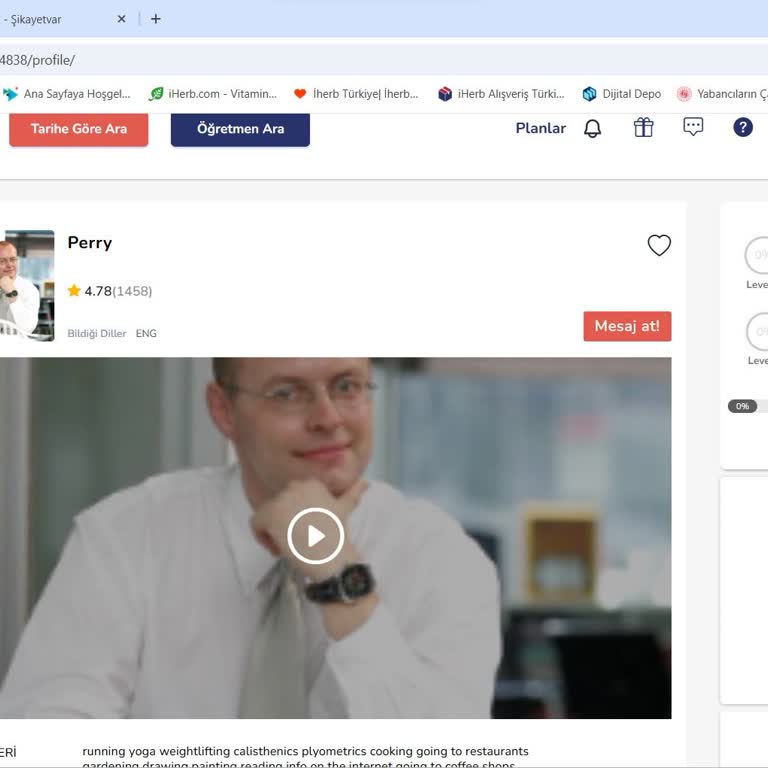
Task: Click the teacher name Perry
Action: [90, 242]
